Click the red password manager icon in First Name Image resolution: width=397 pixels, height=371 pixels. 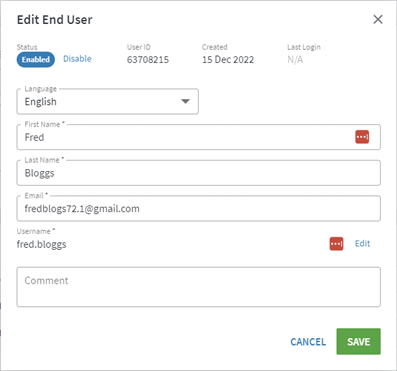pyautogui.click(x=362, y=137)
